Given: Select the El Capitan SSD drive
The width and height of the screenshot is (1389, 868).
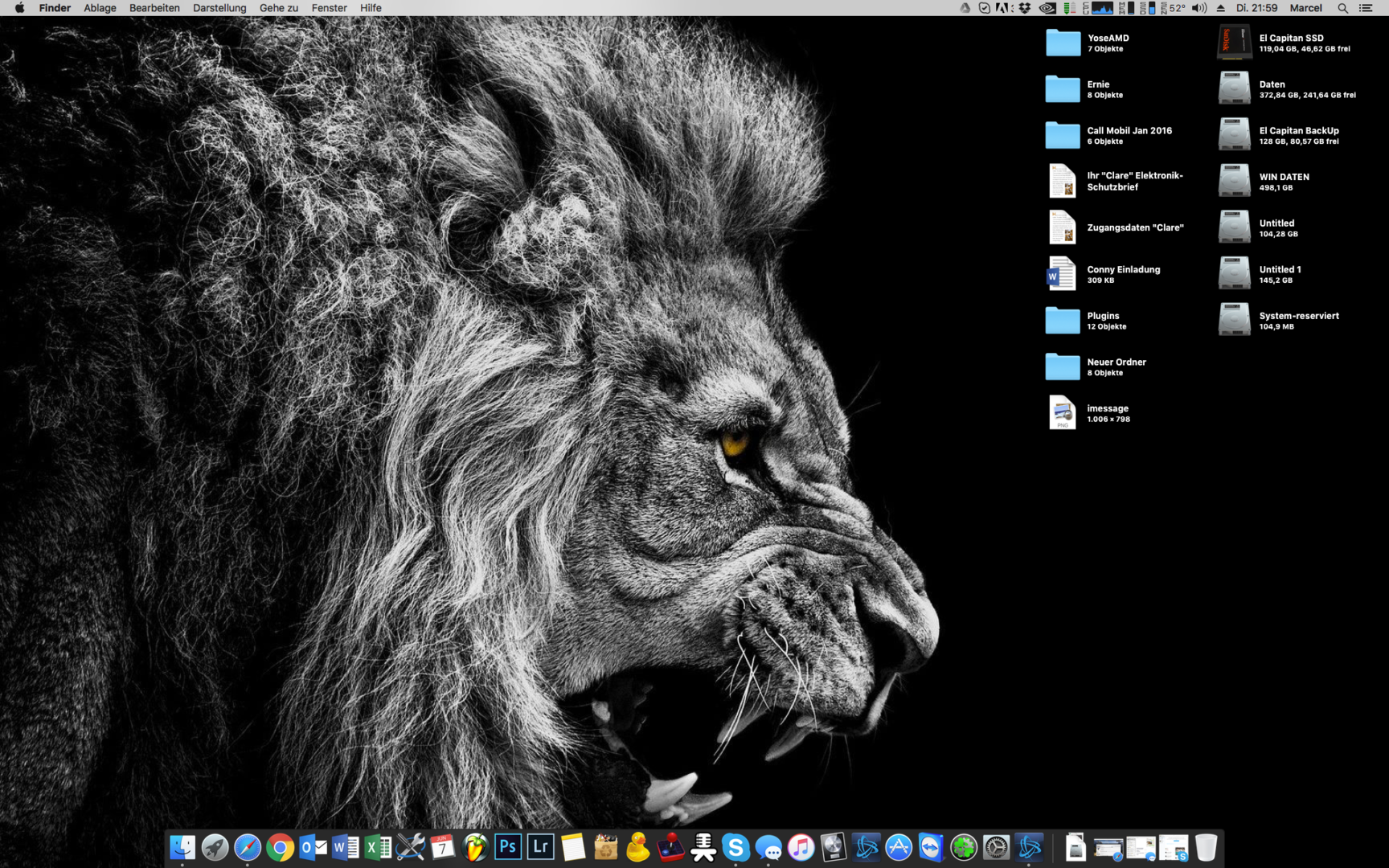Looking at the screenshot, I should pos(1234,43).
